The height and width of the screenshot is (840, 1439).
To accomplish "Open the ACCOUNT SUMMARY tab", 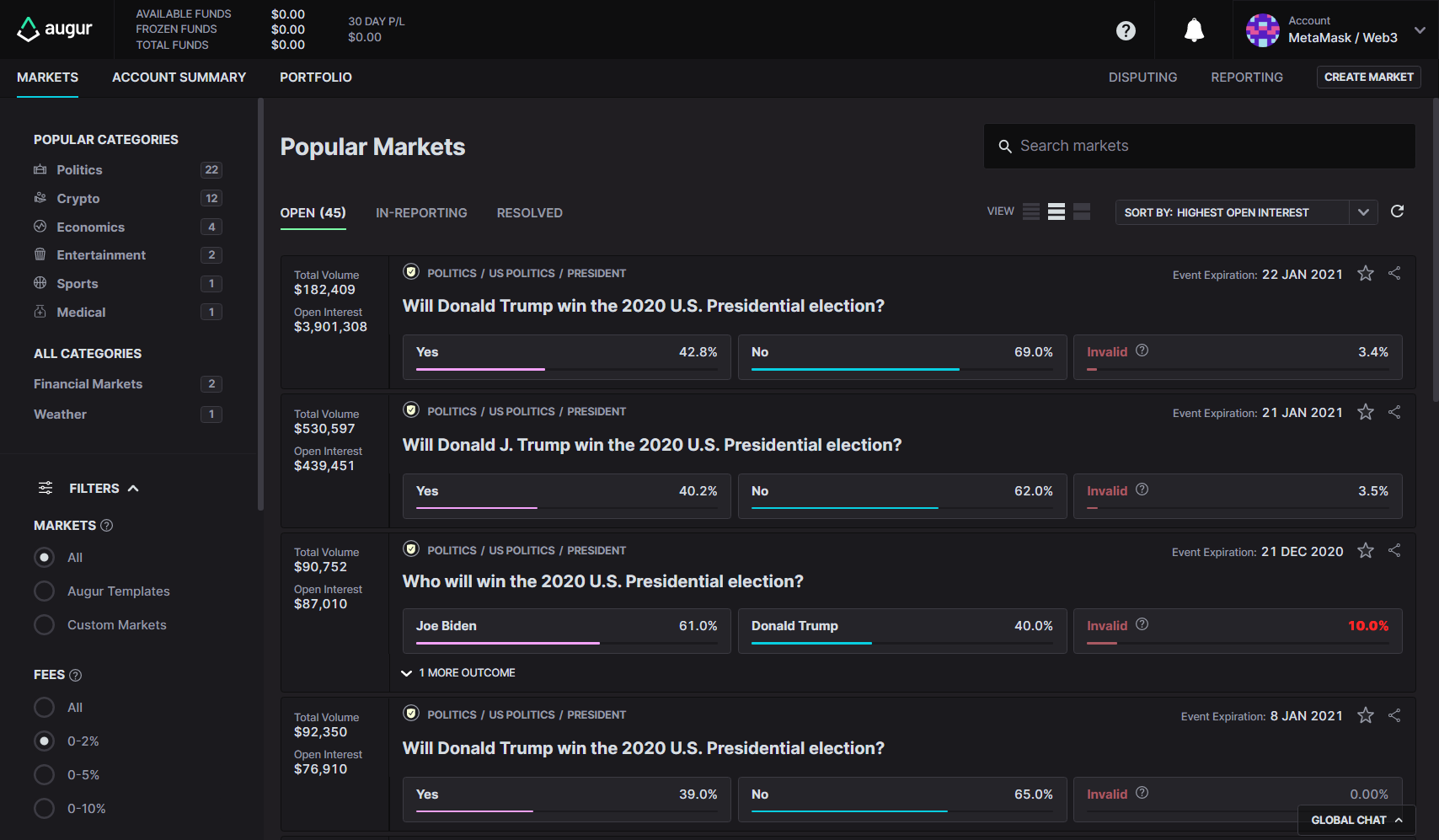I will [179, 78].
